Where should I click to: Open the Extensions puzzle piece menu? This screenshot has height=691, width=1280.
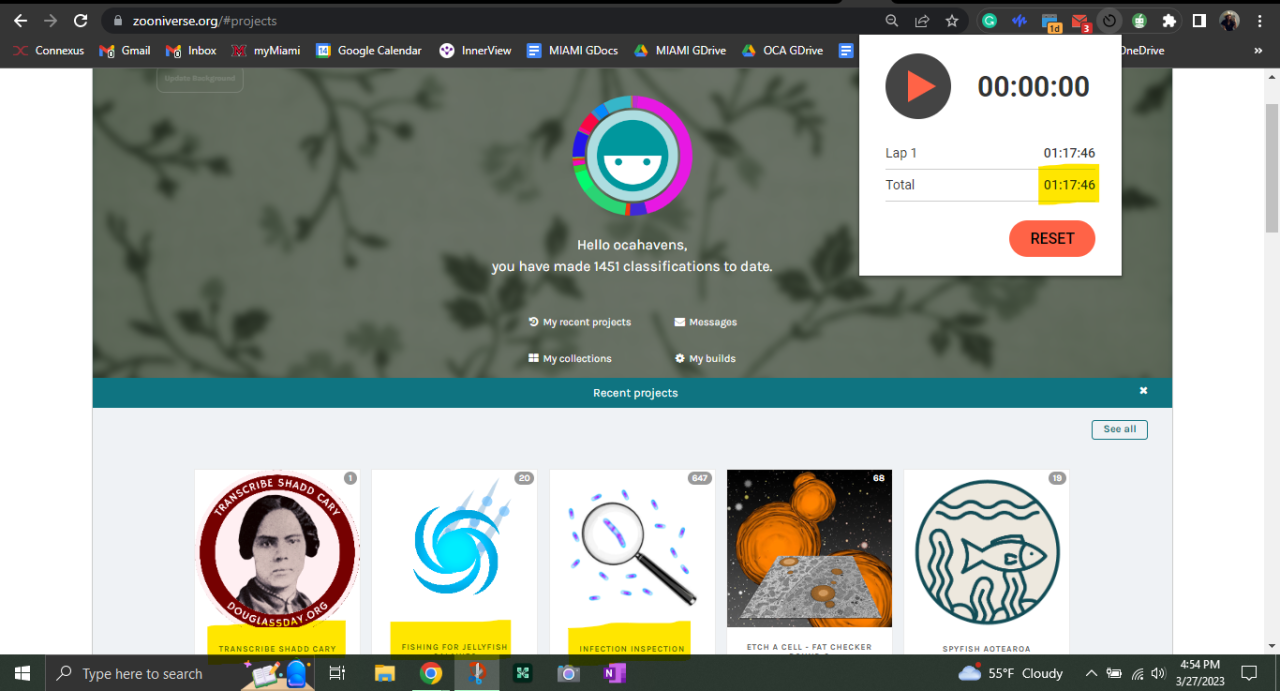[1168, 20]
